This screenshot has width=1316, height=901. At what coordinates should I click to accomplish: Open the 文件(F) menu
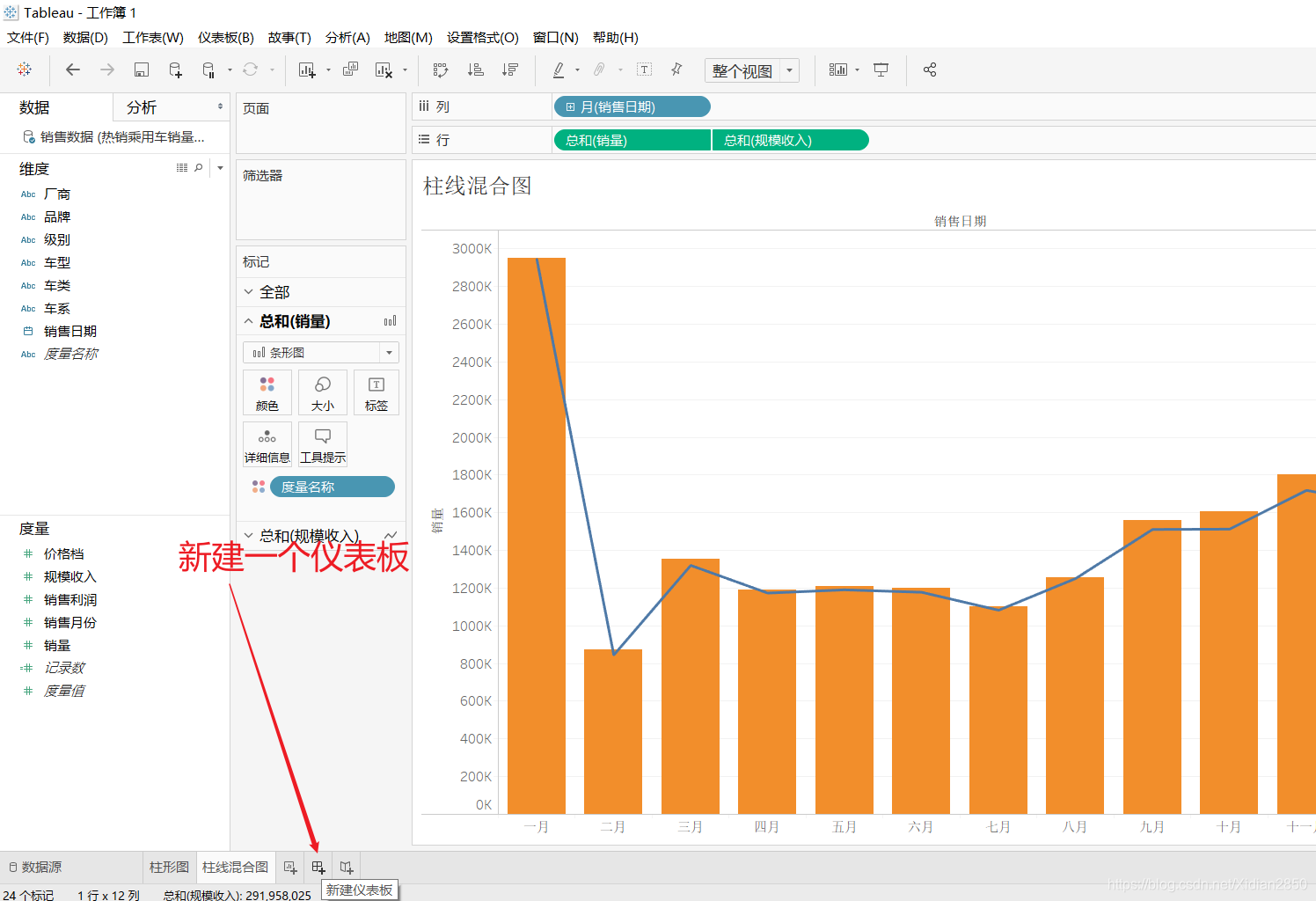(x=28, y=37)
